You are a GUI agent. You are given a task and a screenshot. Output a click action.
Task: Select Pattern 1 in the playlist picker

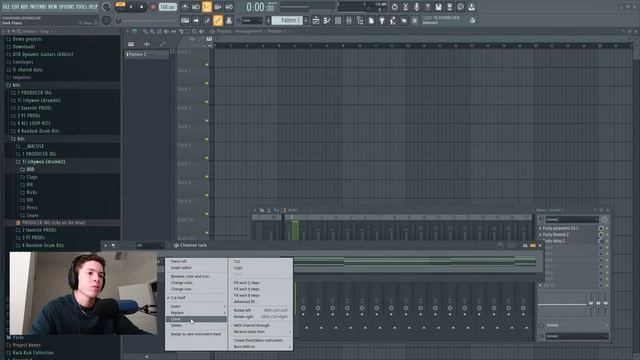[x=147, y=54]
